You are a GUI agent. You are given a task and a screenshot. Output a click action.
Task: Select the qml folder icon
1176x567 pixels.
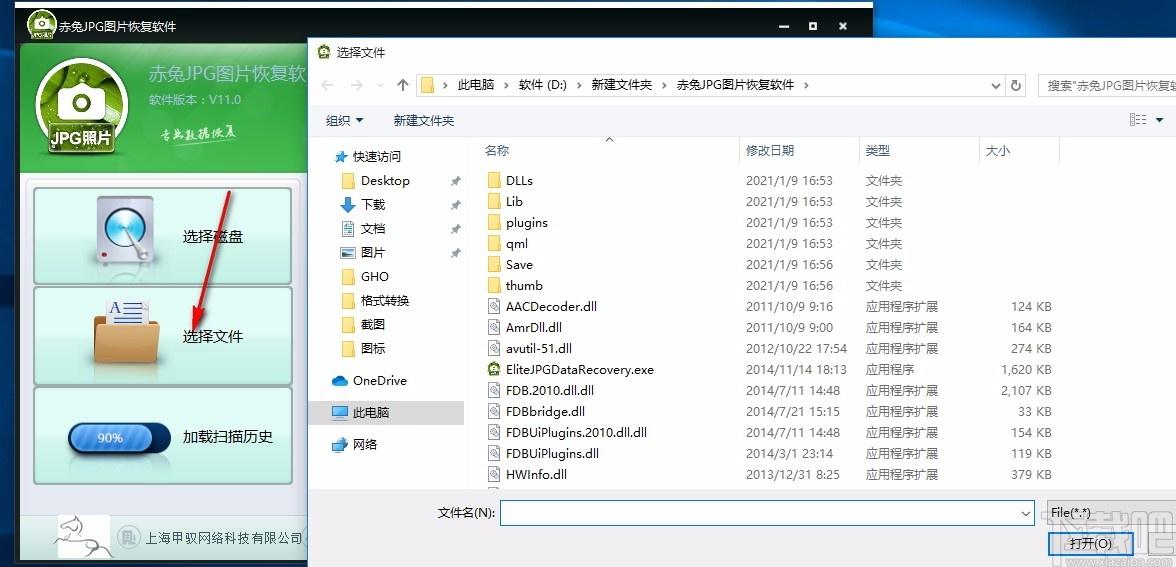494,244
